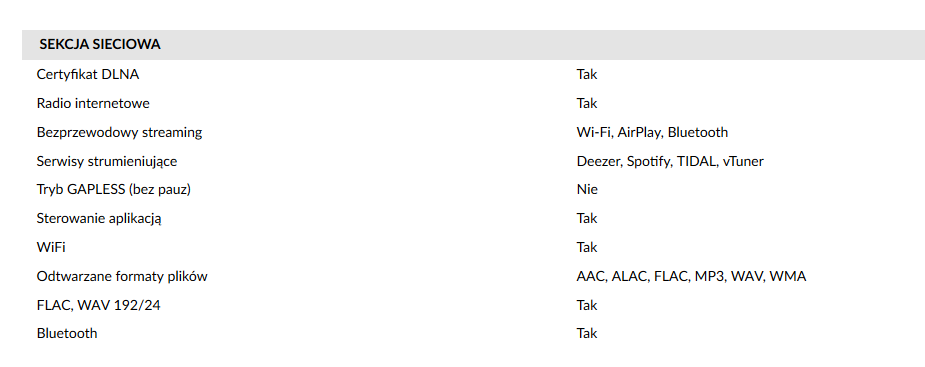Select the Deezer, Spotify, TIDAL, vTuner value
The image size is (925, 367).
[x=670, y=161]
